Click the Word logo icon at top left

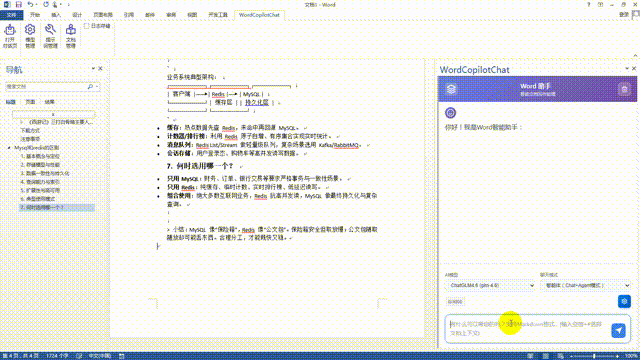click(7, 4)
